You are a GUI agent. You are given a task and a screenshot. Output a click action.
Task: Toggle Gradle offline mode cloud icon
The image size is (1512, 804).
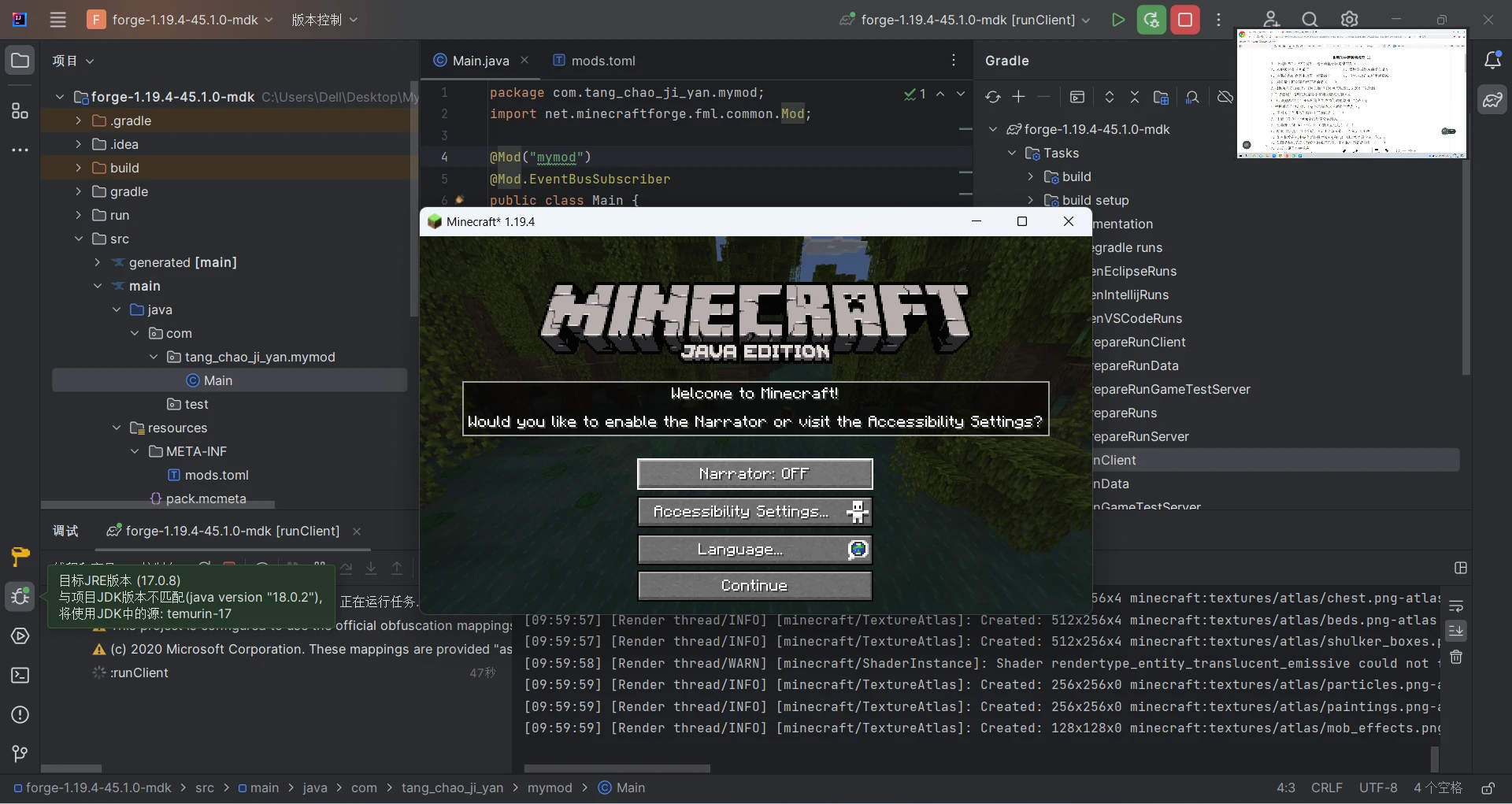click(1224, 97)
